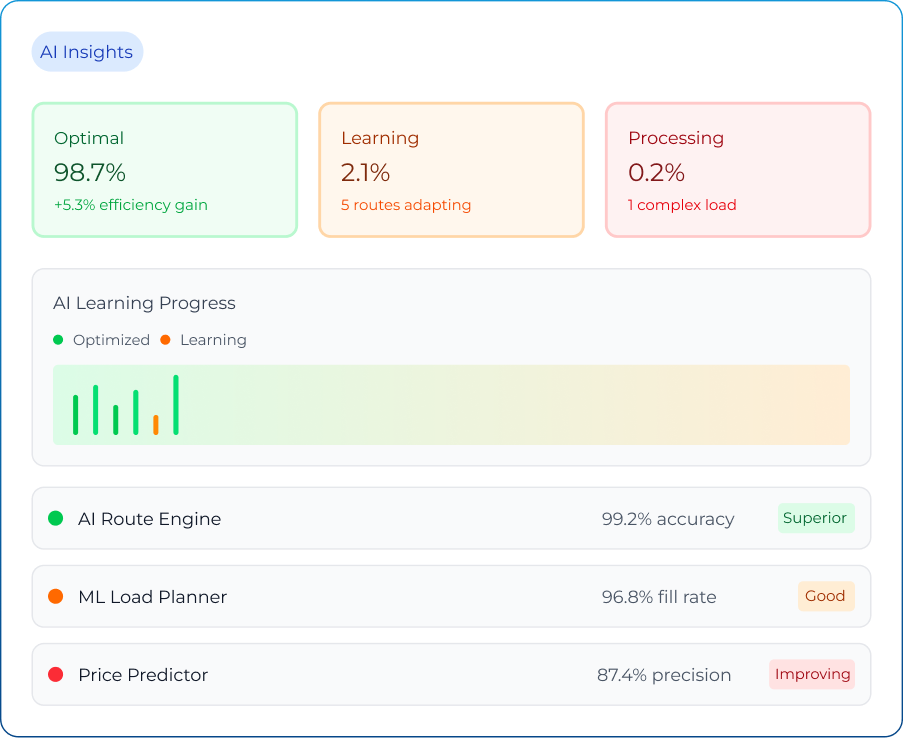Open the Learning 2.1% stats card

tap(451, 170)
